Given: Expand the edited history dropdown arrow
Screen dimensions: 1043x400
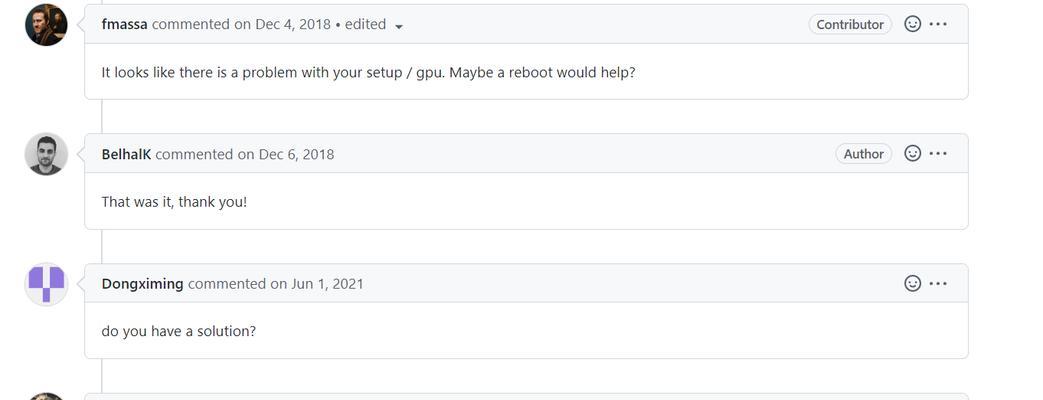Looking at the screenshot, I should click(398, 26).
